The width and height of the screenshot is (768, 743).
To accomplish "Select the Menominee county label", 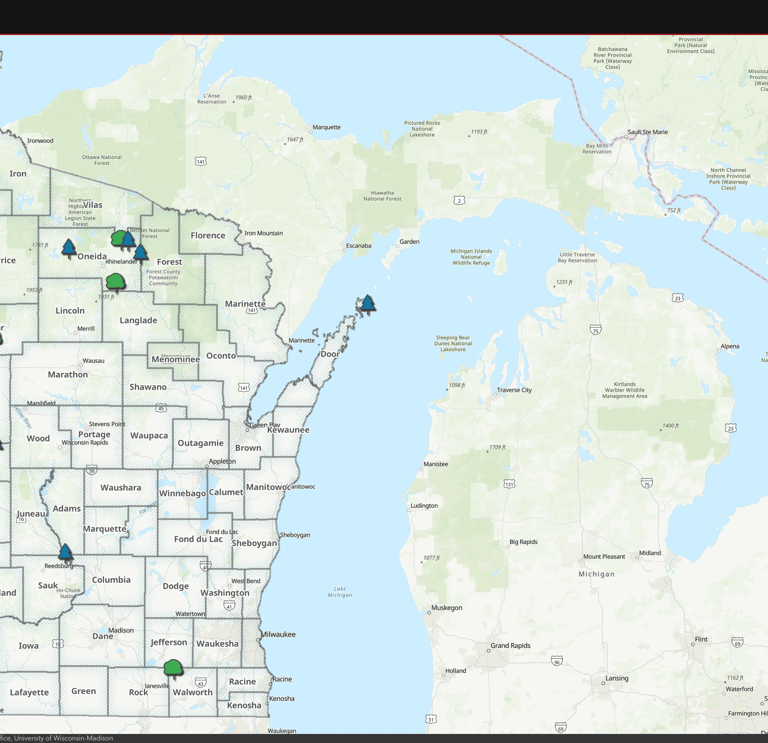I will tap(175, 359).
